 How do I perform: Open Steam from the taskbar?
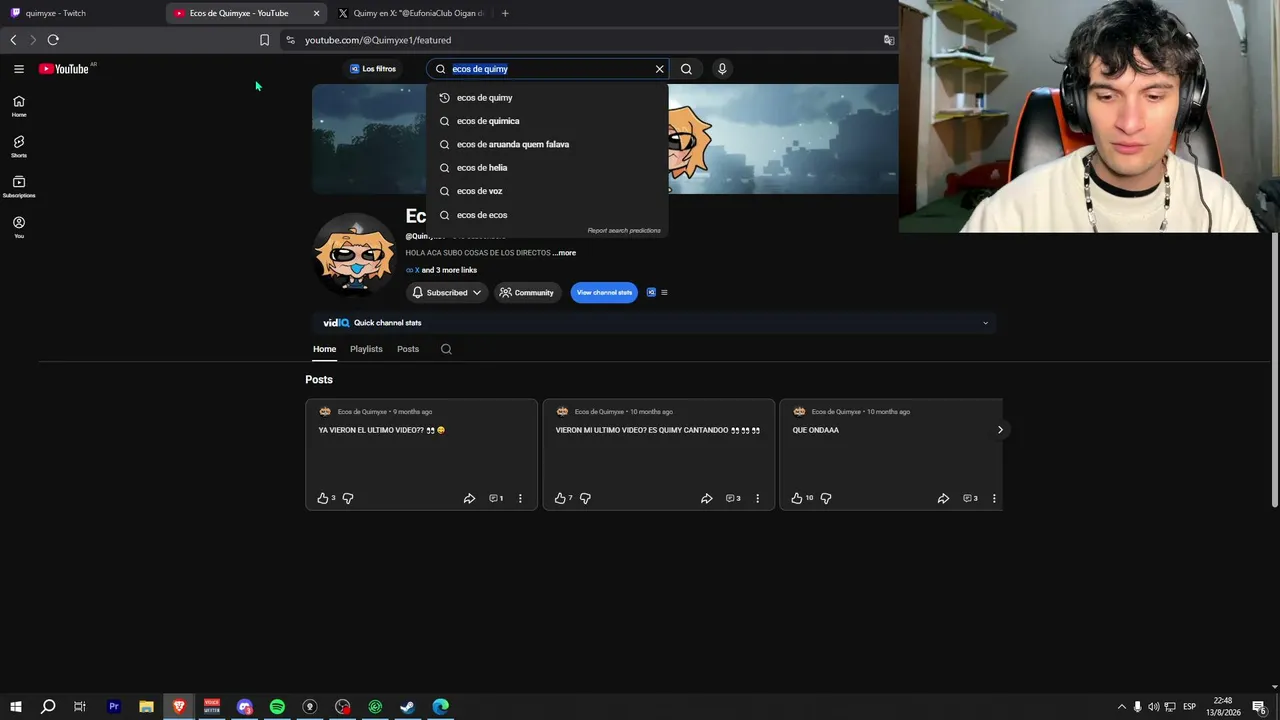click(408, 707)
